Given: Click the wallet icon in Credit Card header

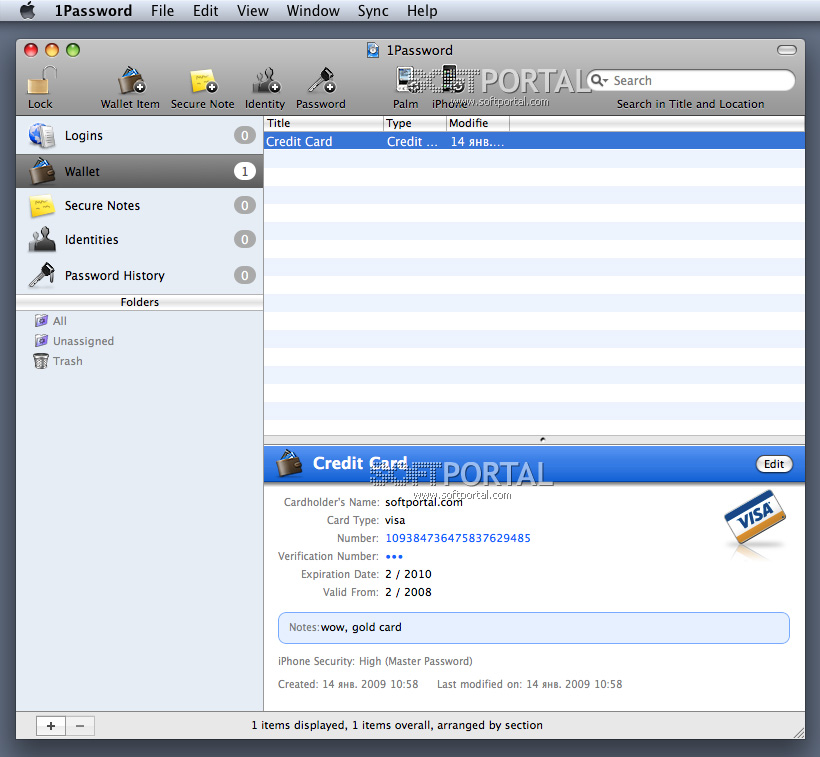Looking at the screenshot, I should (x=289, y=463).
